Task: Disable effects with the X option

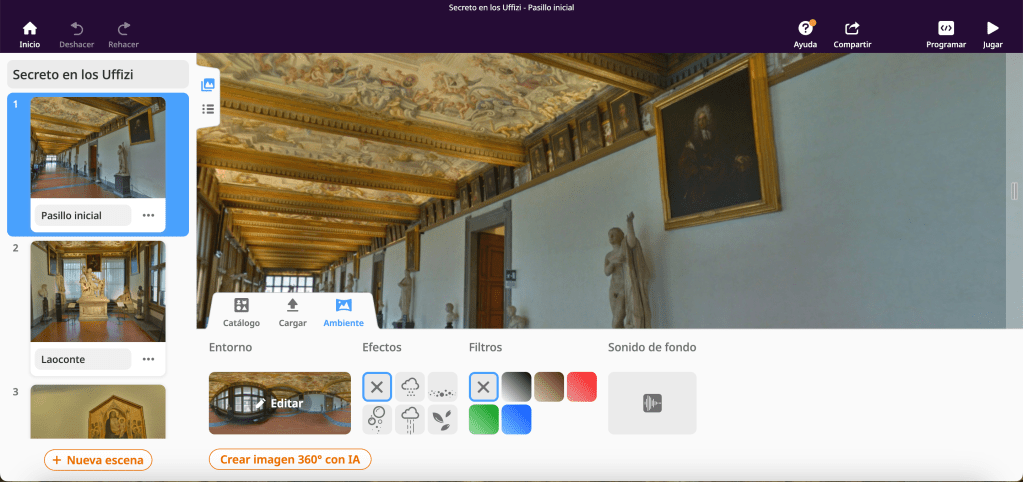Action: pos(377,387)
